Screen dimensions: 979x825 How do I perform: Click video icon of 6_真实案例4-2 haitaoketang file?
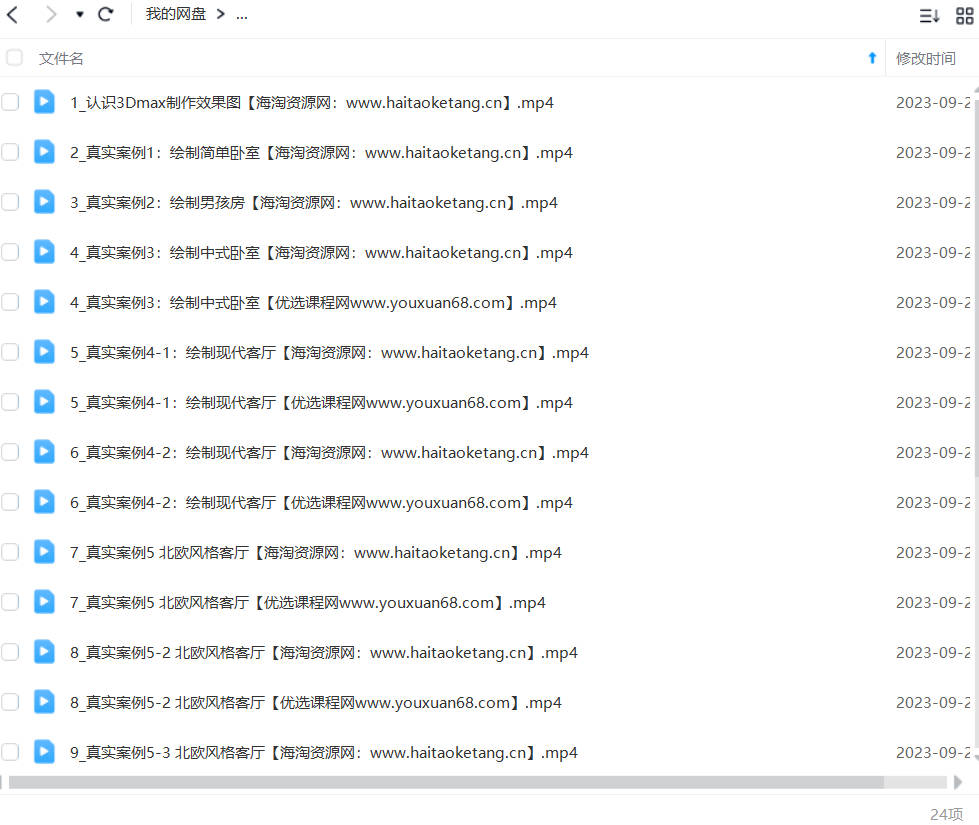coord(44,452)
